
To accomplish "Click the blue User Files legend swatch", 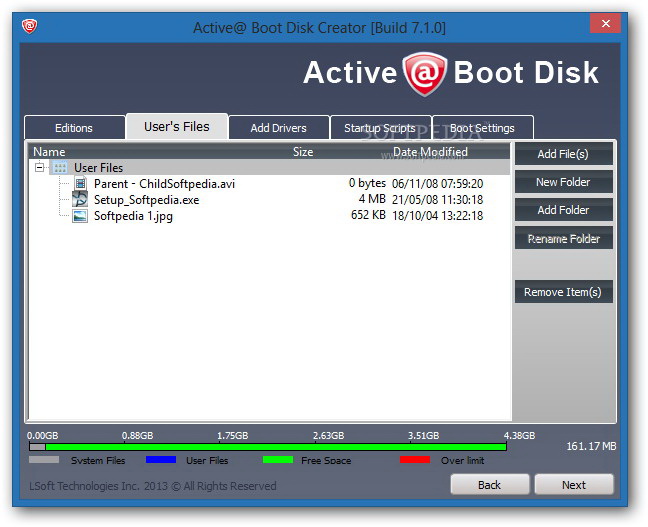I will tap(161, 460).
